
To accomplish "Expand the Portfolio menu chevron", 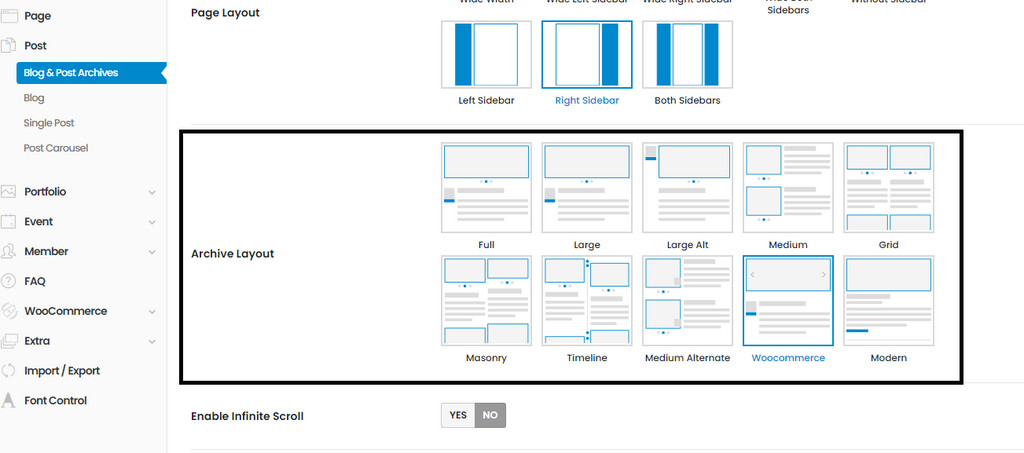I will tap(152, 193).
